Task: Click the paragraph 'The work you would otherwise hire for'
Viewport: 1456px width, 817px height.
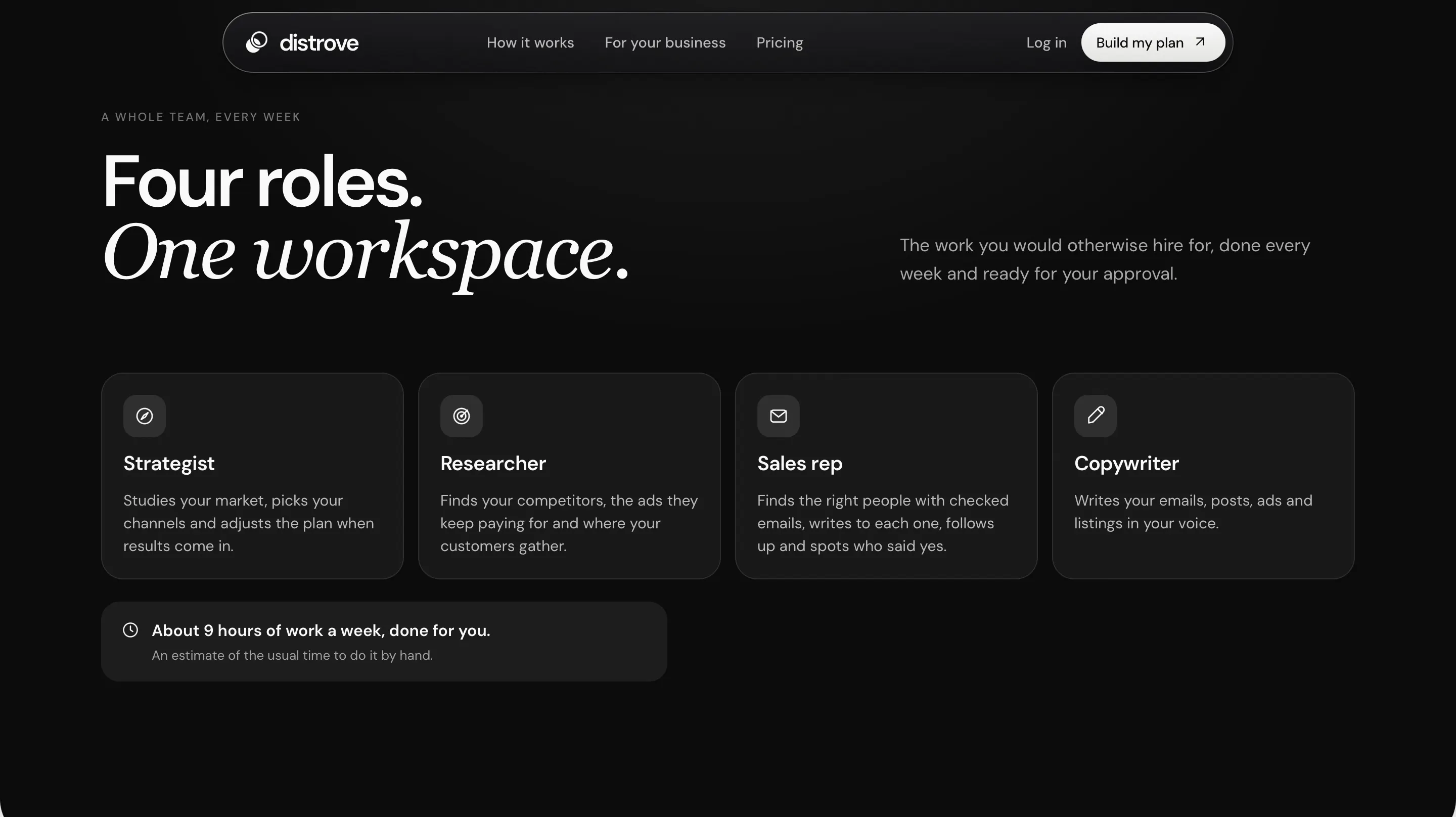Action: click(x=1105, y=259)
